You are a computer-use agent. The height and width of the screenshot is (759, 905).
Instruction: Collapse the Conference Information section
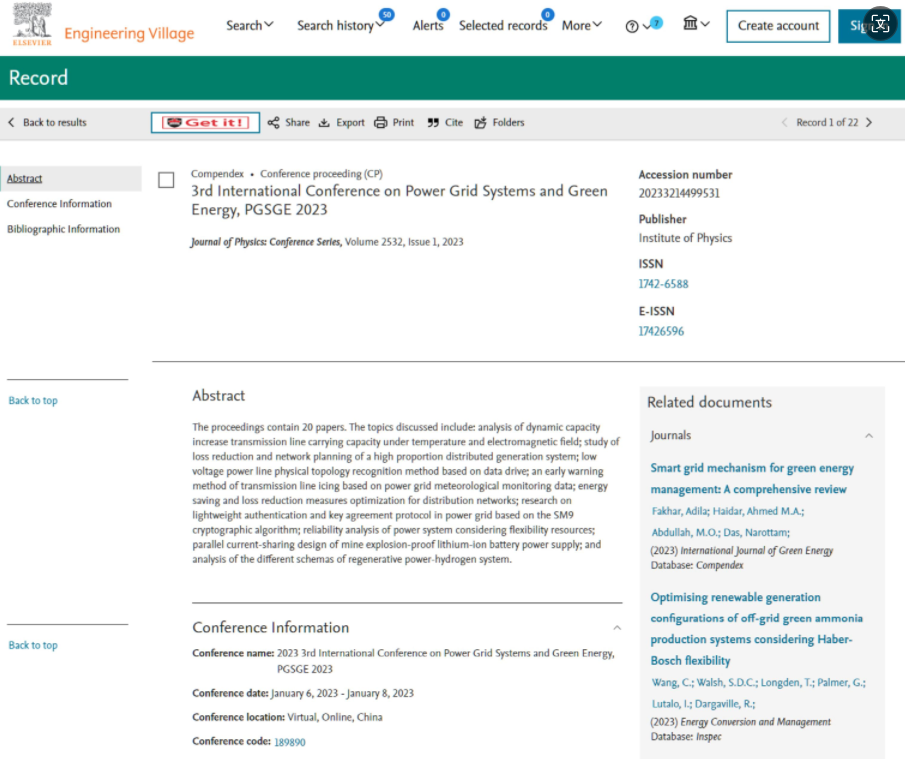pyautogui.click(x=617, y=628)
